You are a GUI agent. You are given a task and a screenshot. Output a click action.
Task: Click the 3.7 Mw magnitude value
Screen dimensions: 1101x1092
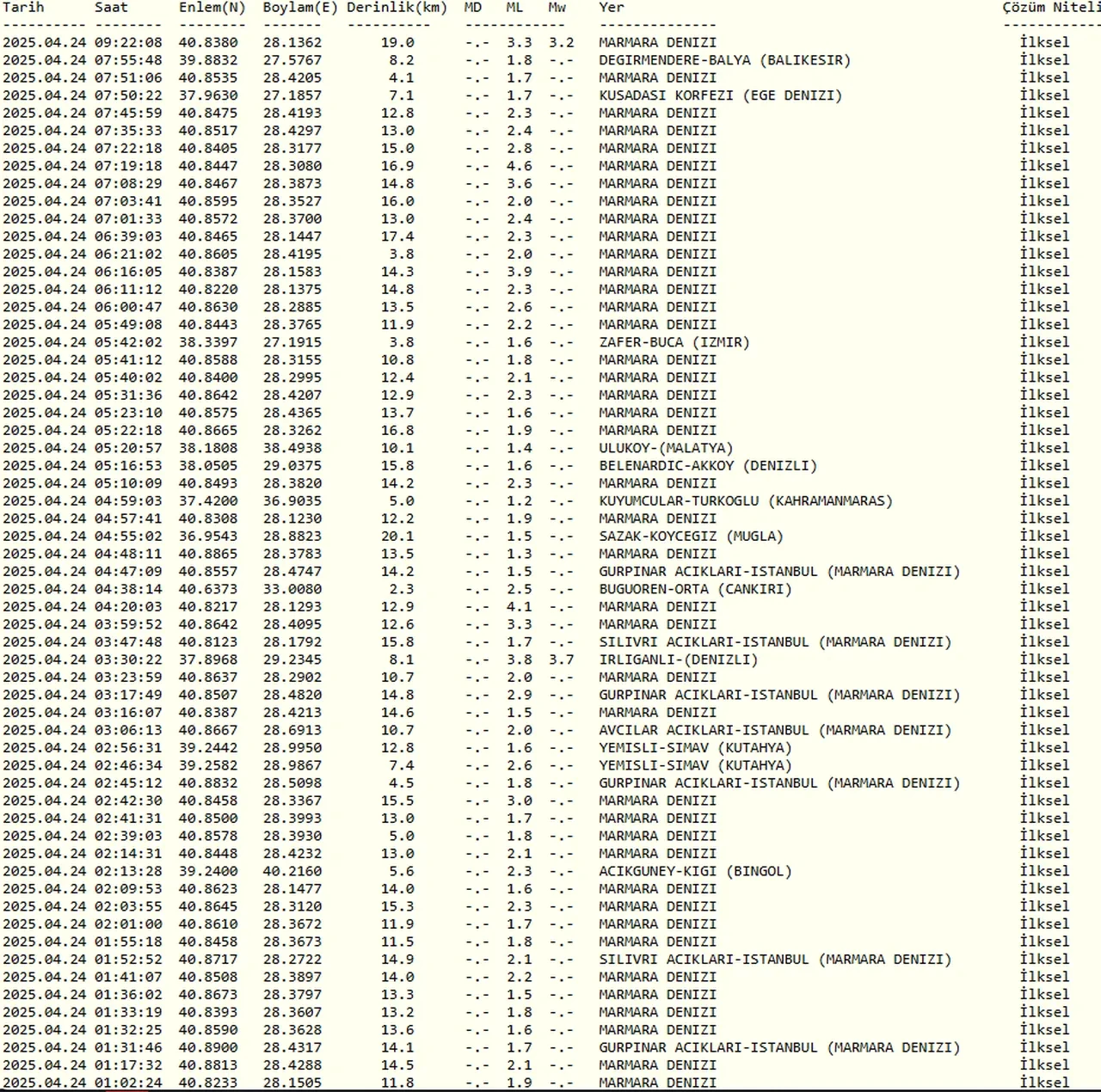click(x=561, y=659)
